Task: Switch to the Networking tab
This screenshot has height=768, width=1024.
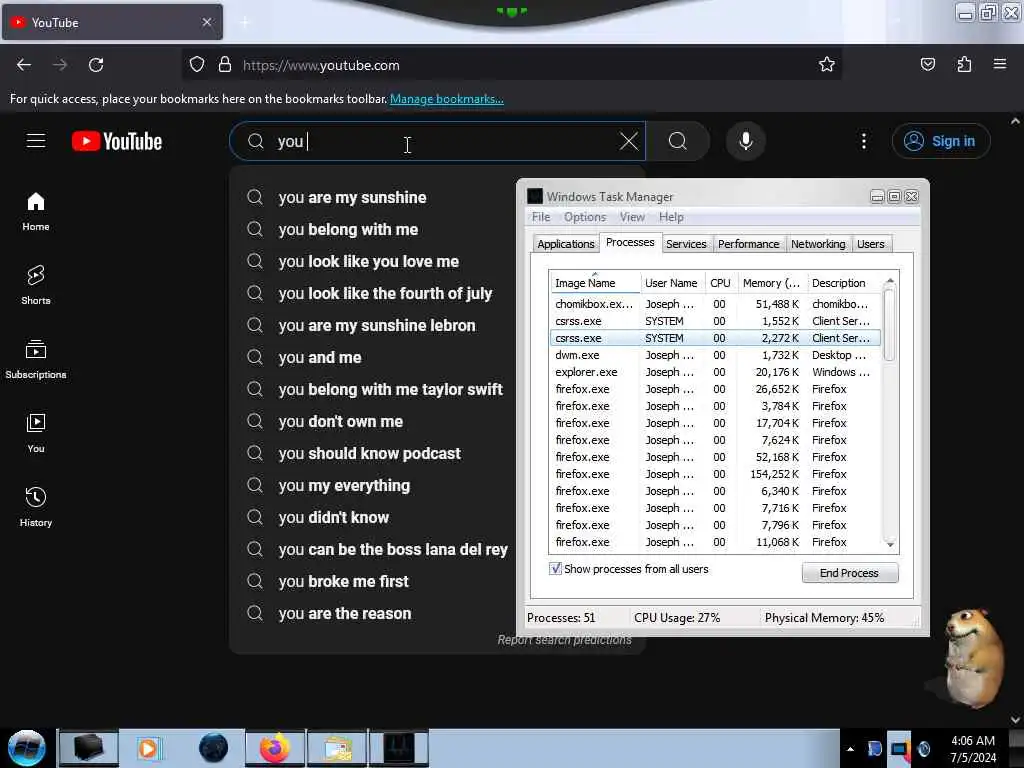Action: [x=818, y=244]
